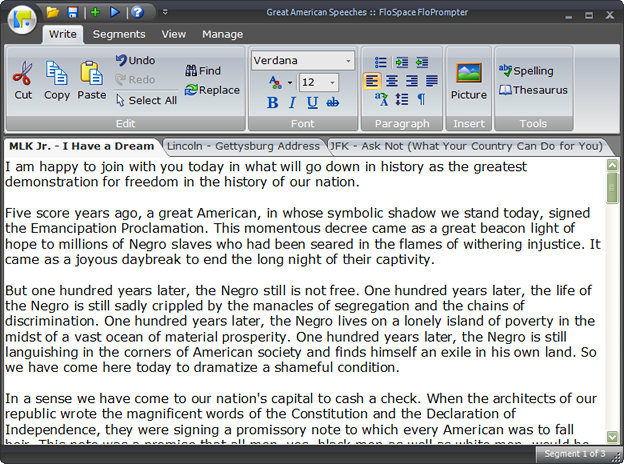Screen dimensions: 624x464
Task: Expand the quick access toolbar customize arrow
Action: click(165, 12)
